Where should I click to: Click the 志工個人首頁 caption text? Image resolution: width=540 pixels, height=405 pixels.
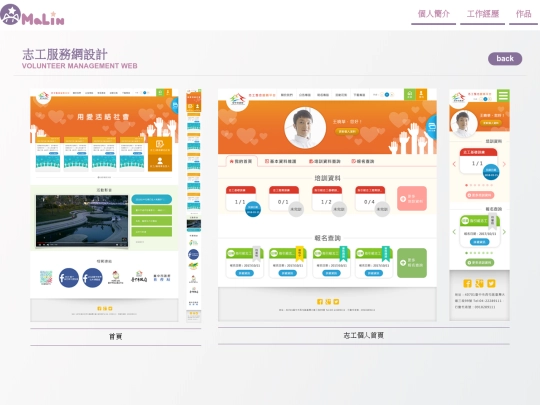[x=363, y=335]
